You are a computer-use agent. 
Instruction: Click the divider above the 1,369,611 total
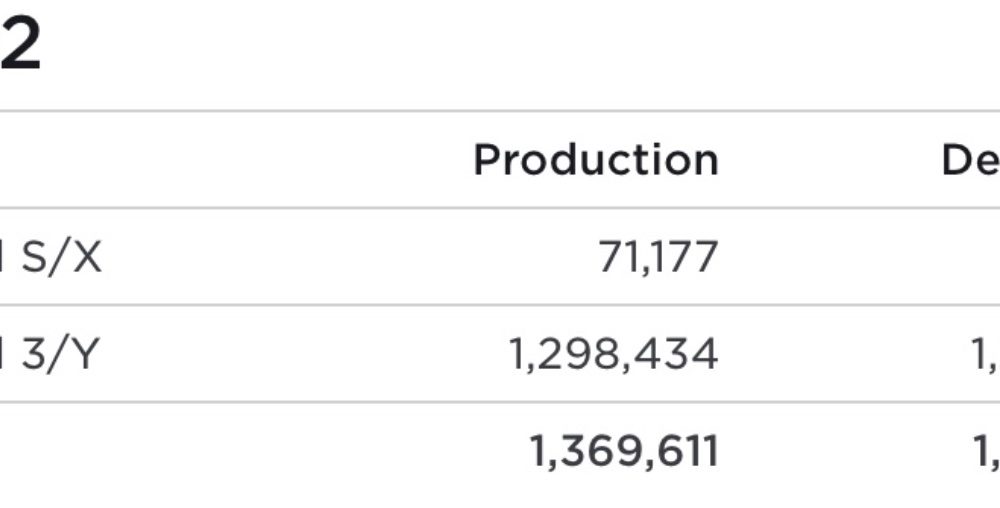click(x=500, y=402)
